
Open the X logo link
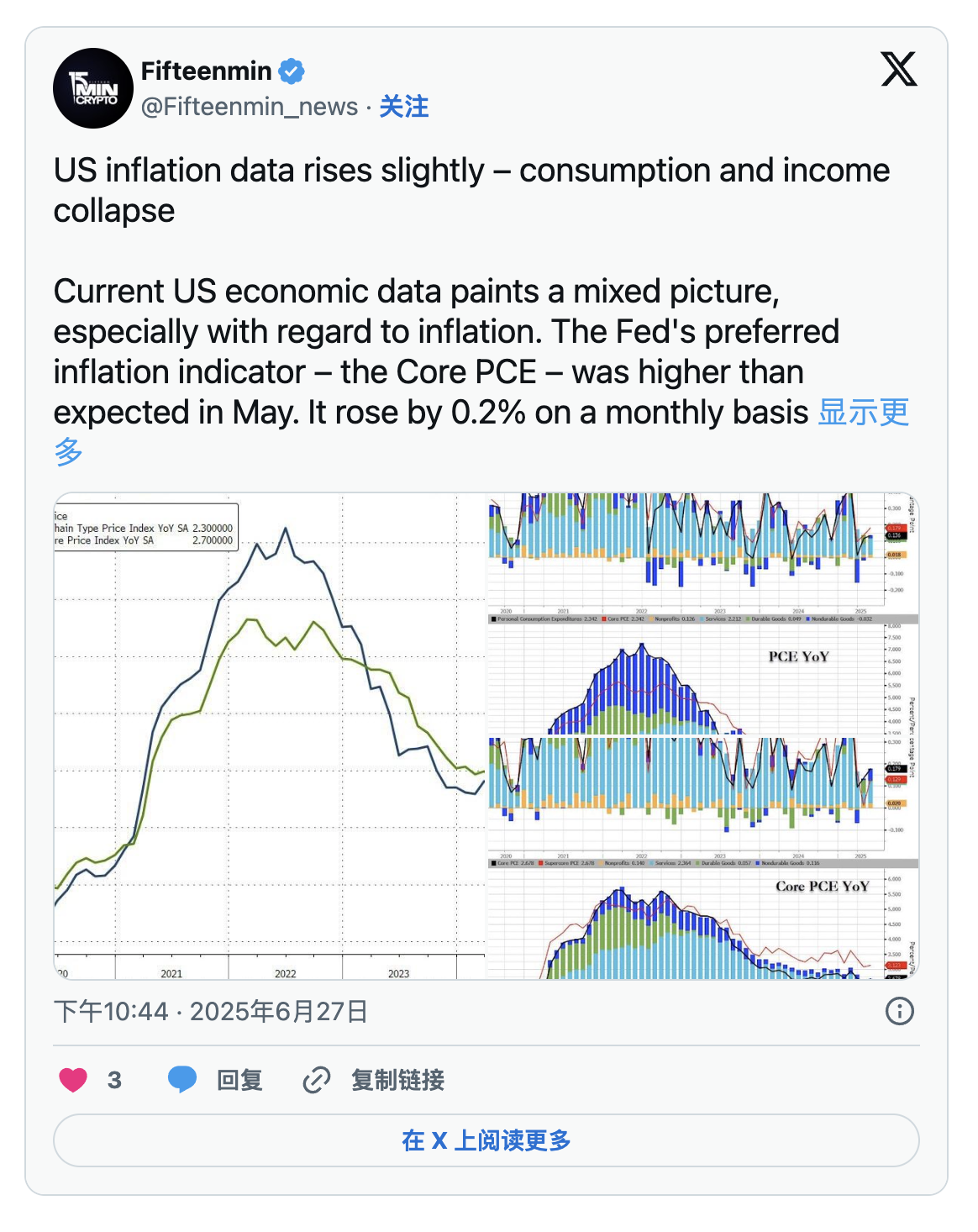pyautogui.click(x=898, y=69)
